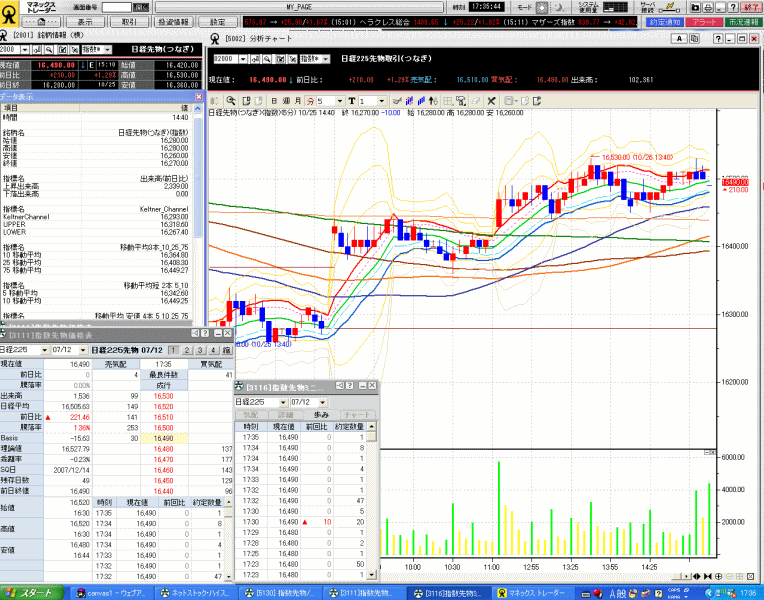This screenshot has width=764, height=600.
Task: Click the red-blue candlestick chart type icon
Action: (x=409, y=101)
